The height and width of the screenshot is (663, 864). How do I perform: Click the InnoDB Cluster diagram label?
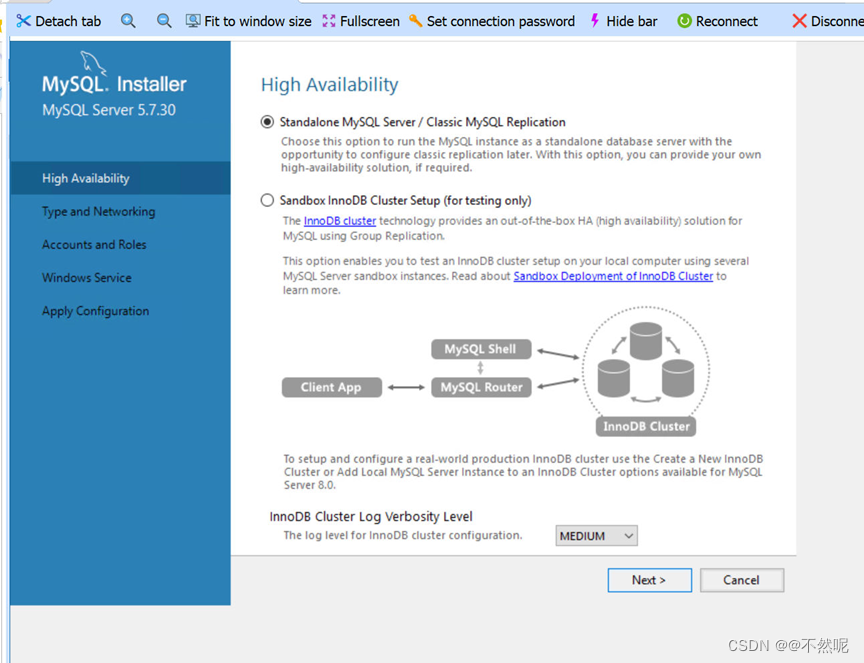pos(646,427)
